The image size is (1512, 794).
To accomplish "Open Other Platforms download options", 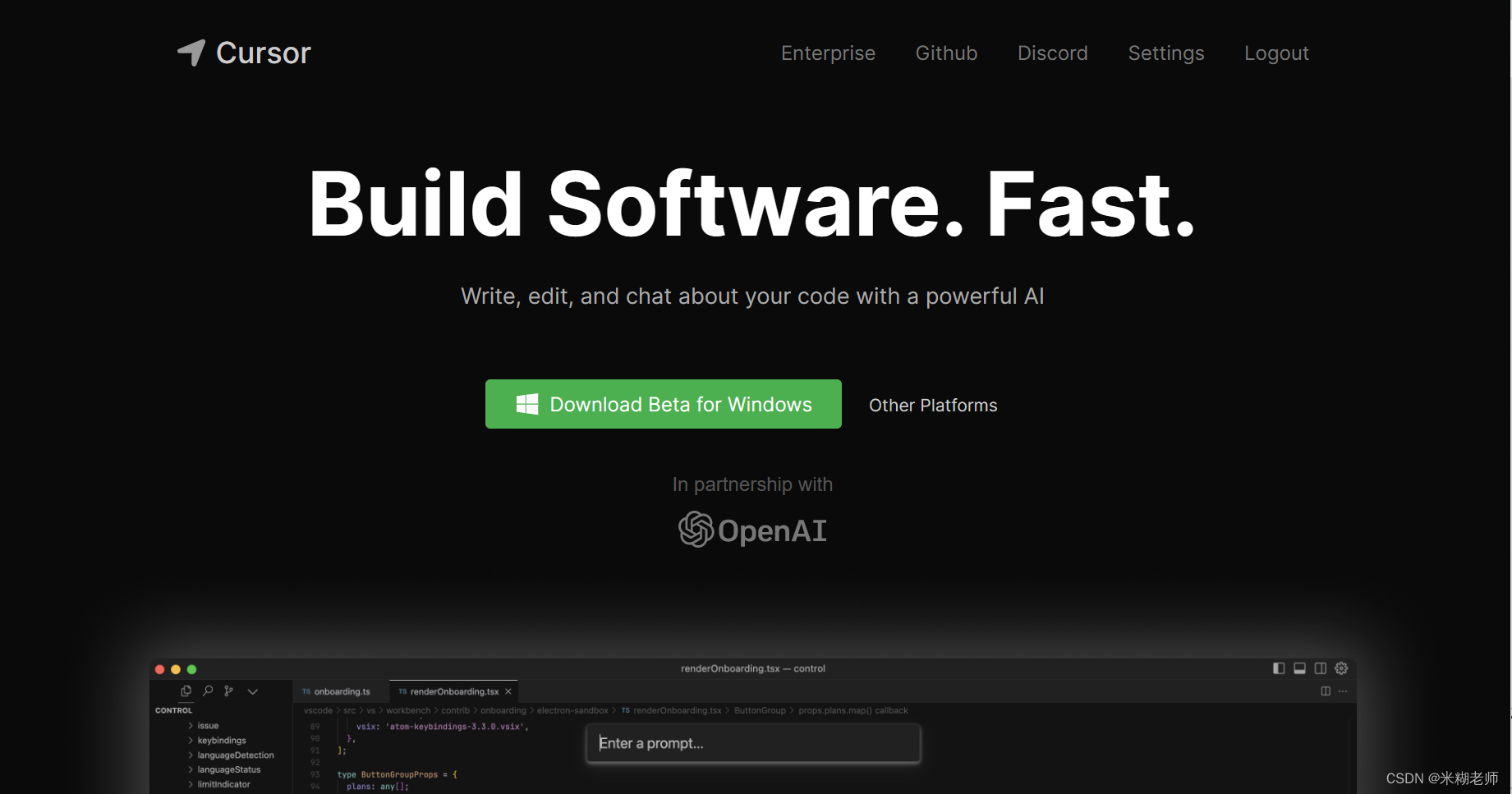I will [933, 406].
